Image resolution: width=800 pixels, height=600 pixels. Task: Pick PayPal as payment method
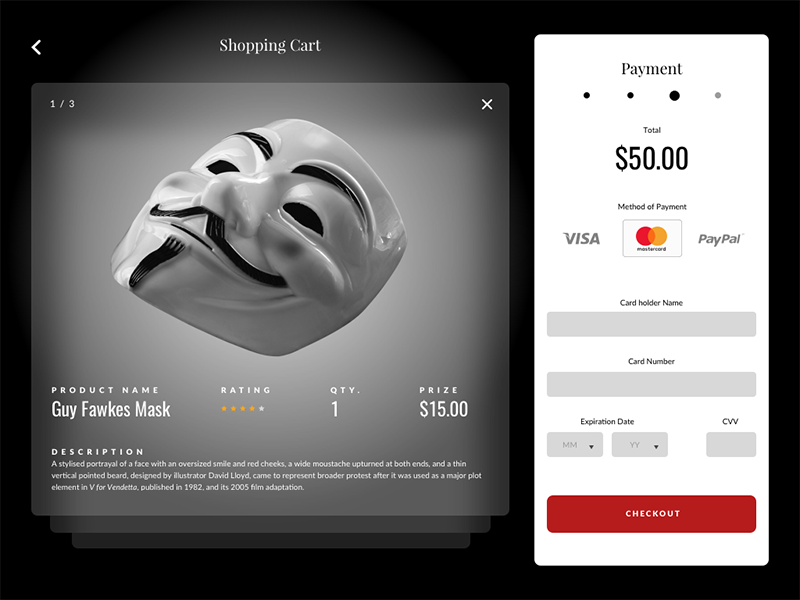pos(719,238)
